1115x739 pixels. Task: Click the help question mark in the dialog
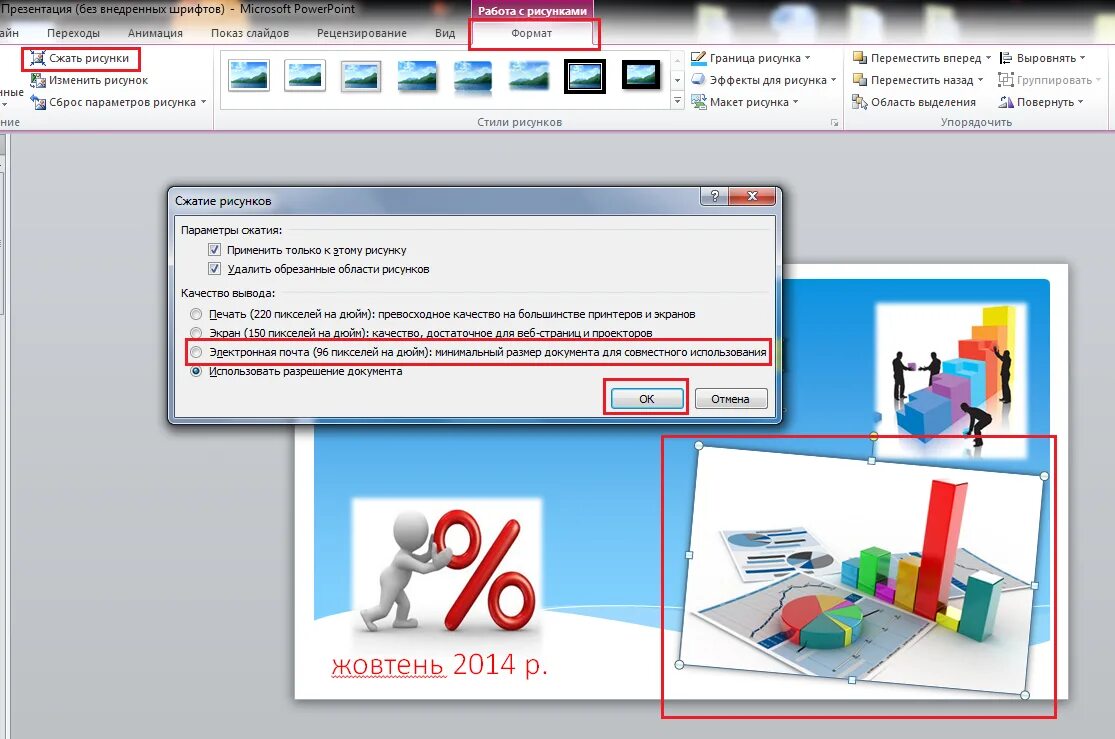[x=715, y=196]
